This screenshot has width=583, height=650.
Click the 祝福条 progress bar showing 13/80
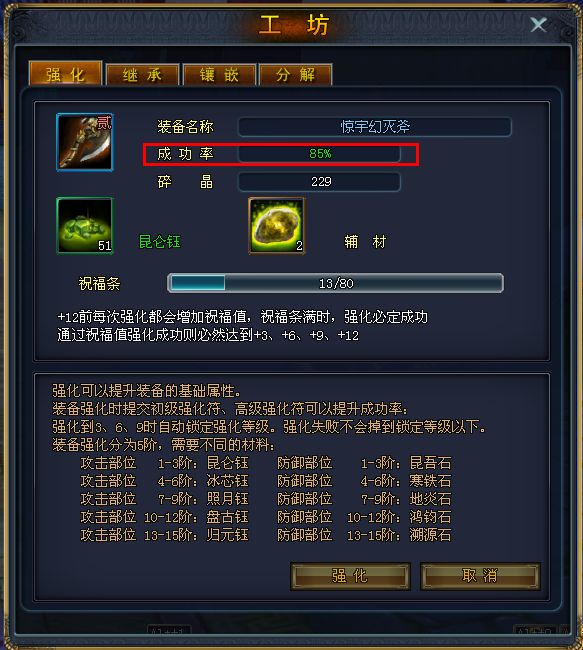[x=335, y=284]
